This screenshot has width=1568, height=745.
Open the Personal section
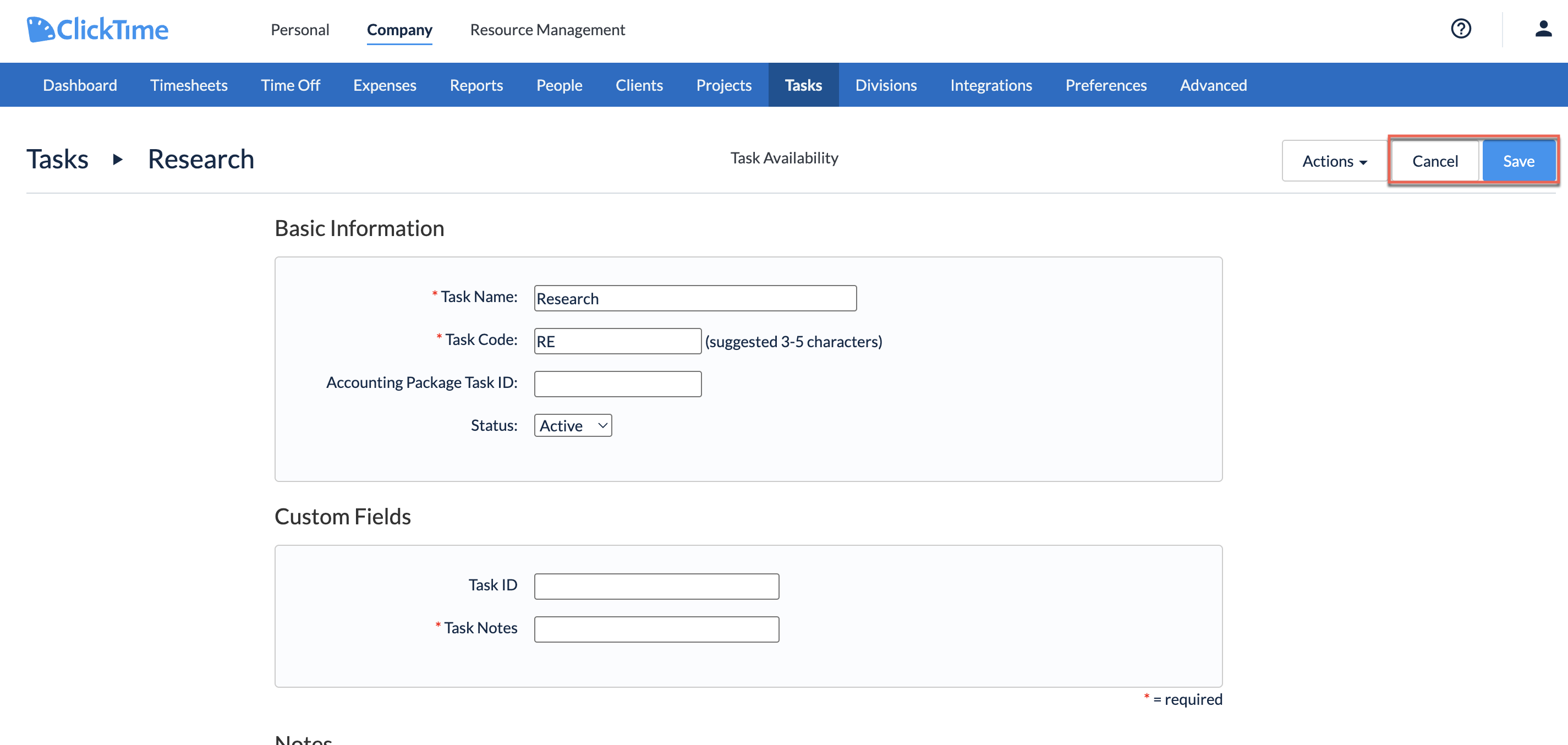click(299, 29)
